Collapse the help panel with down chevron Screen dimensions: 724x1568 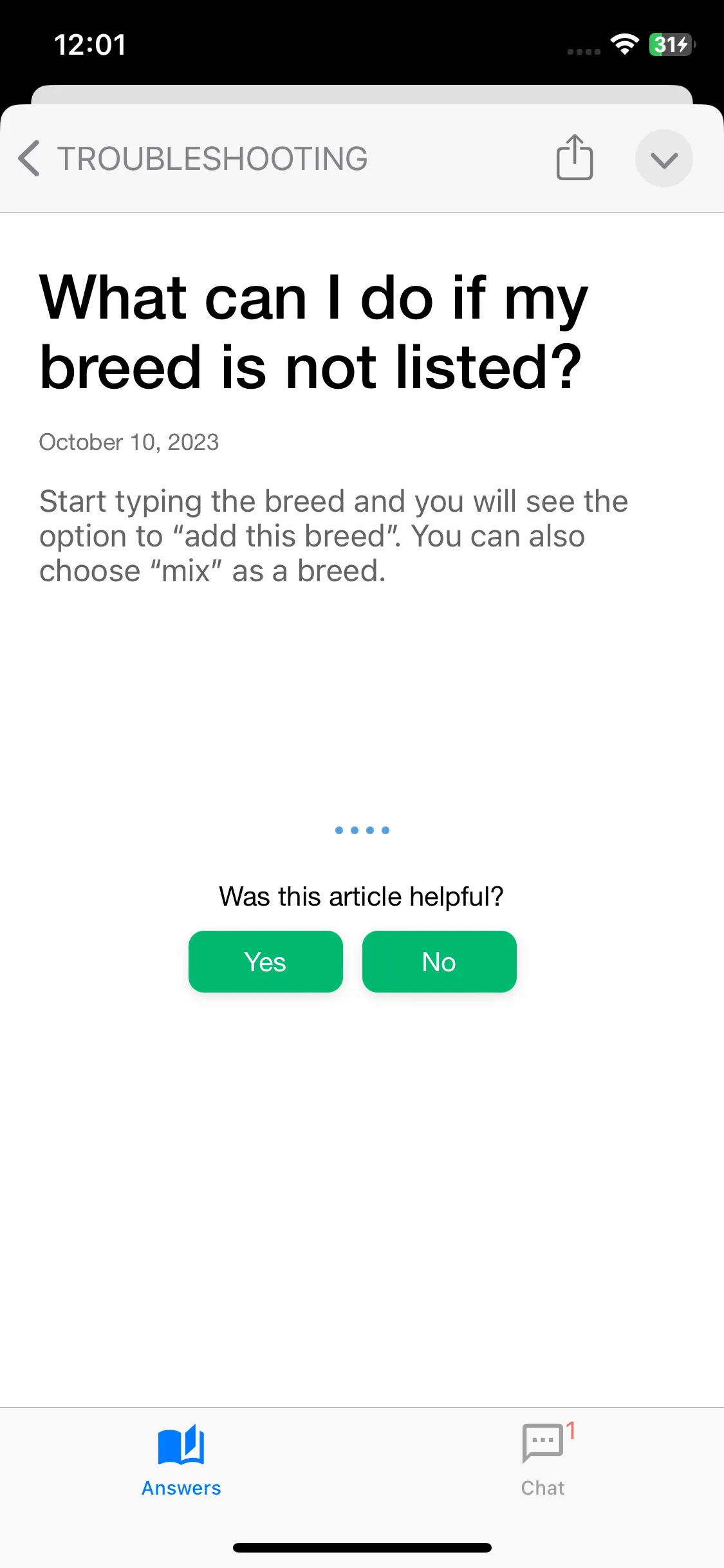coord(664,158)
